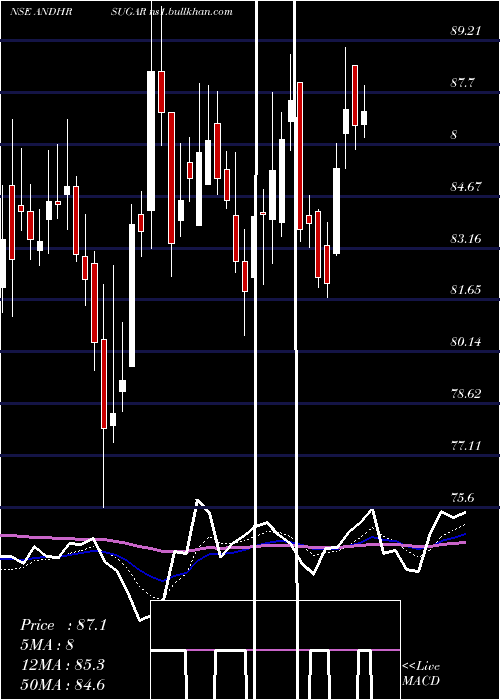Click the NSE ANDHR SUGAR chart title
Viewport: 500px width, 700px height.
79,12
